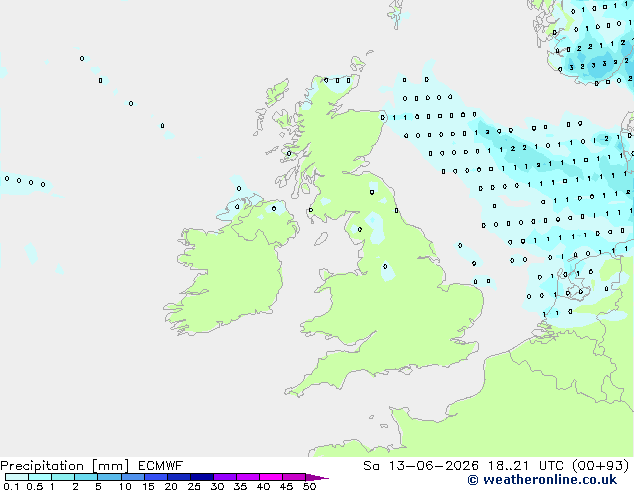Click the '10' legend value

125,486
